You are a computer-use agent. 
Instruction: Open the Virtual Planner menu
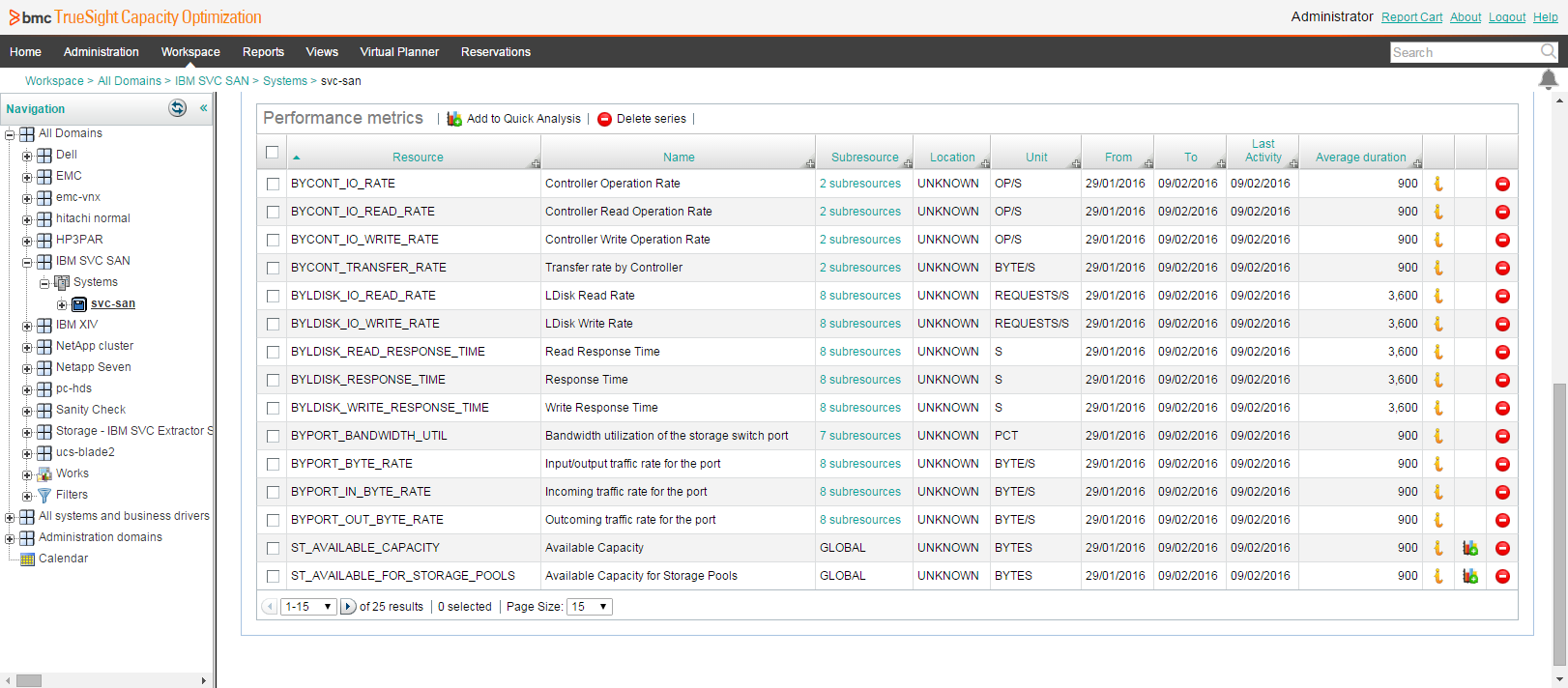(x=399, y=52)
